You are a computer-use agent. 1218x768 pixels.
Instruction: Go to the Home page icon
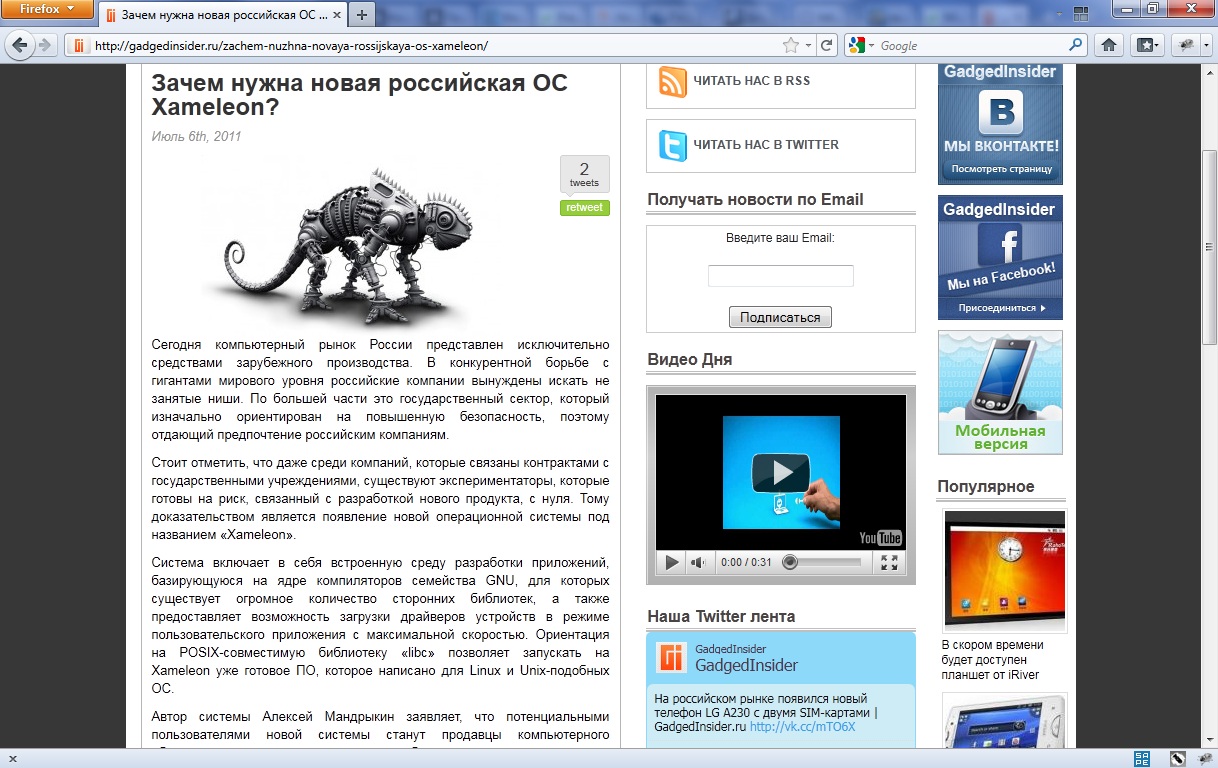1108,45
